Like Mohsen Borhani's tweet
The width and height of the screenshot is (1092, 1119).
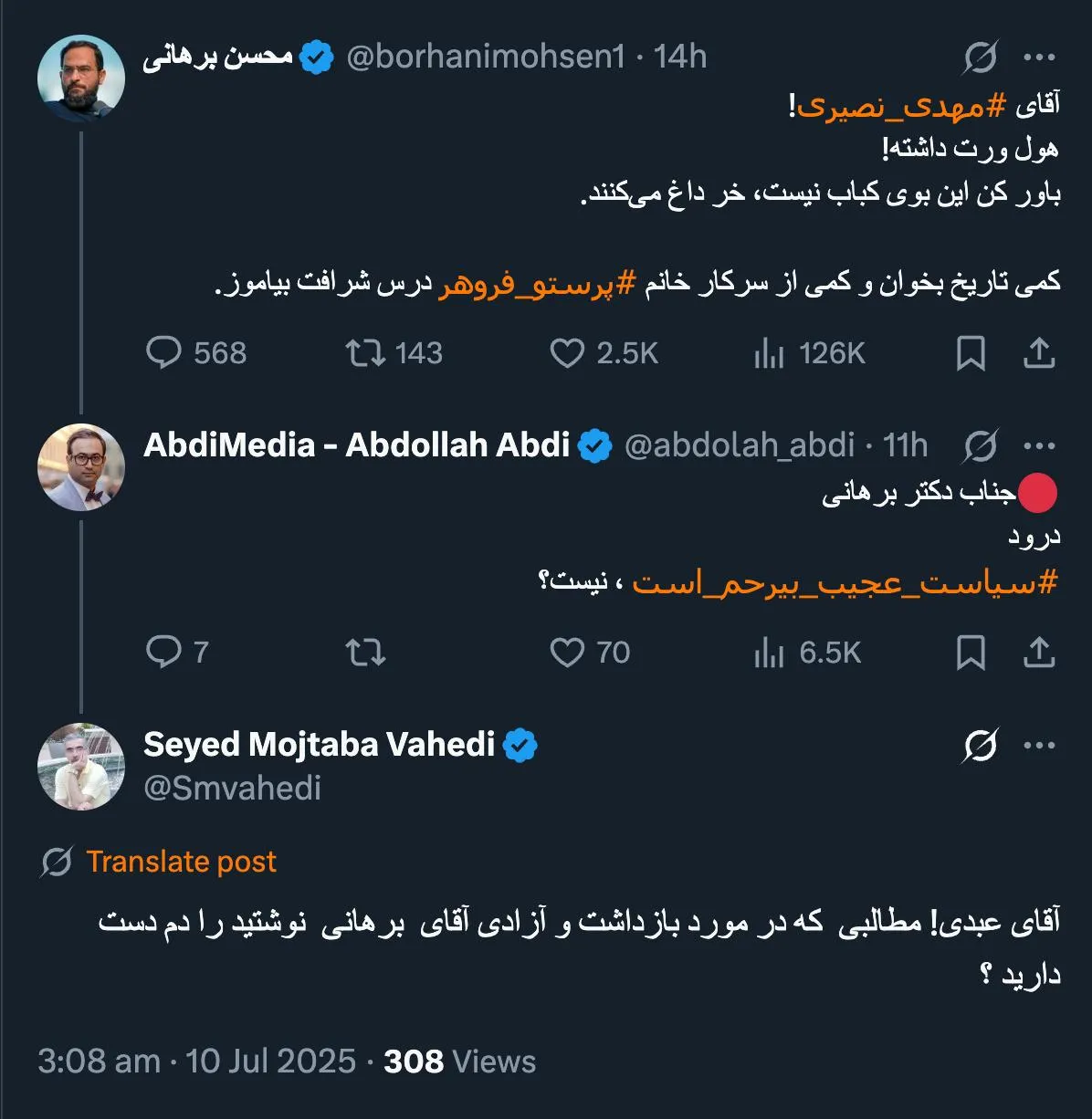coord(568,354)
